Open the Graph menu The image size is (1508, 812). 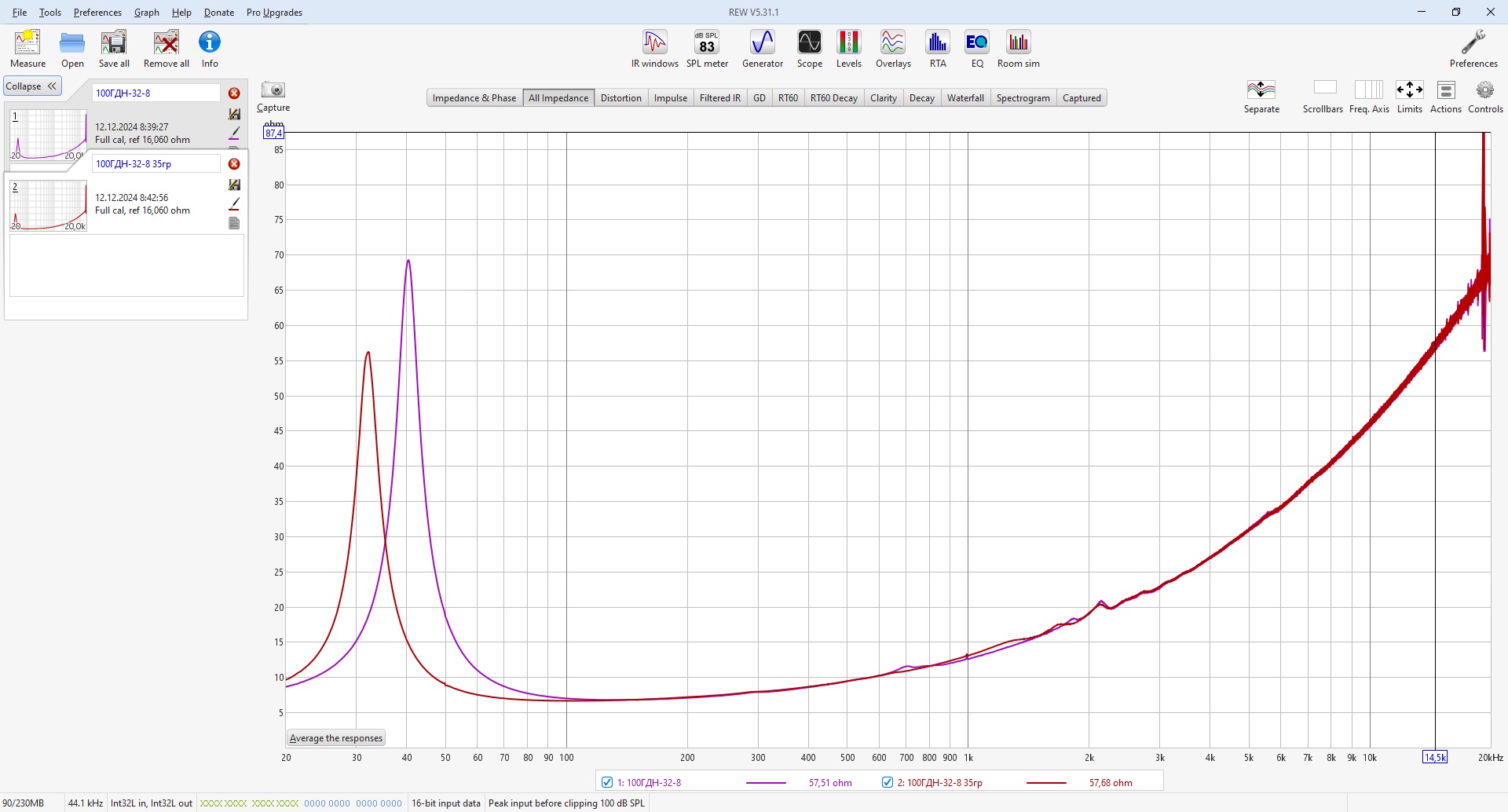pos(147,13)
